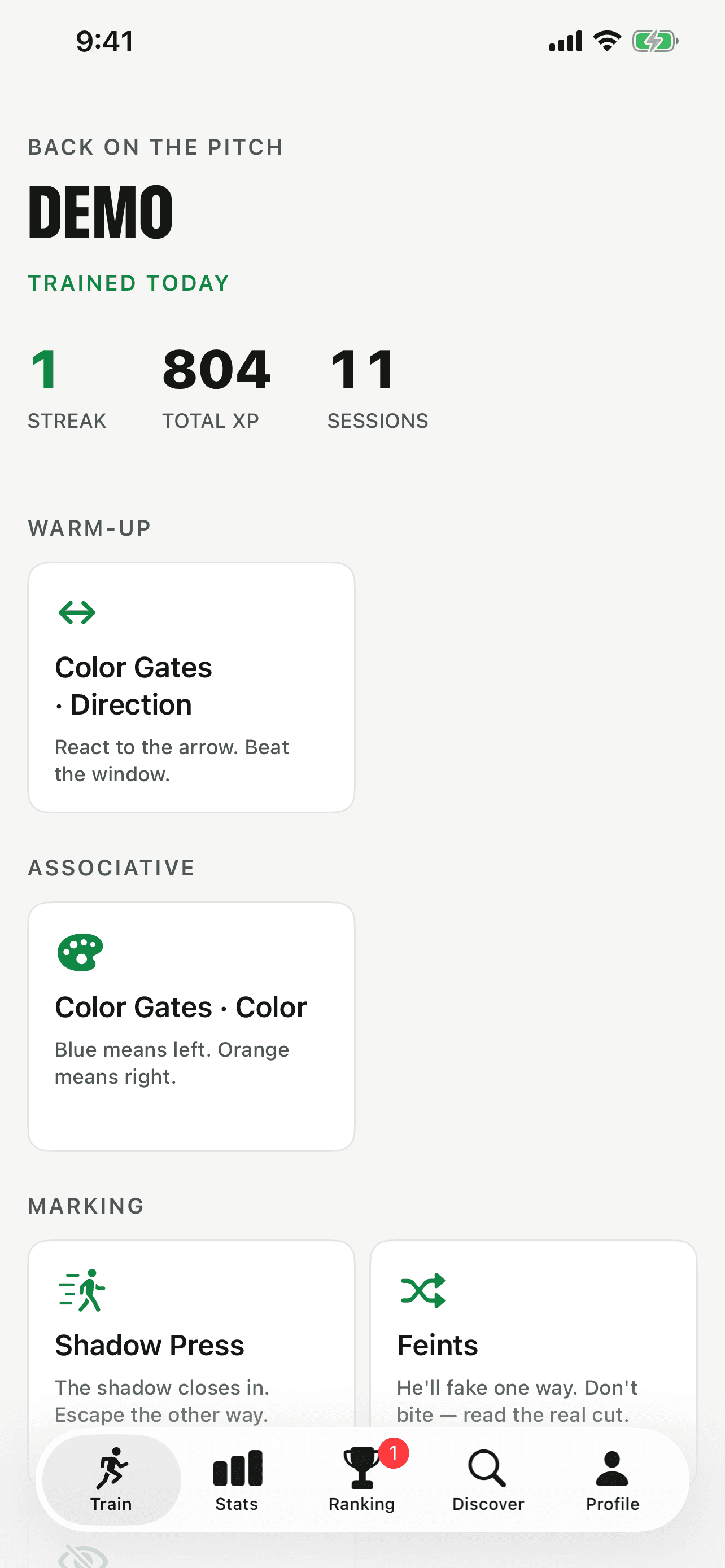Image resolution: width=725 pixels, height=1568 pixels.
Task: Tap the streak counter showing 1
Action: (x=67, y=387)
